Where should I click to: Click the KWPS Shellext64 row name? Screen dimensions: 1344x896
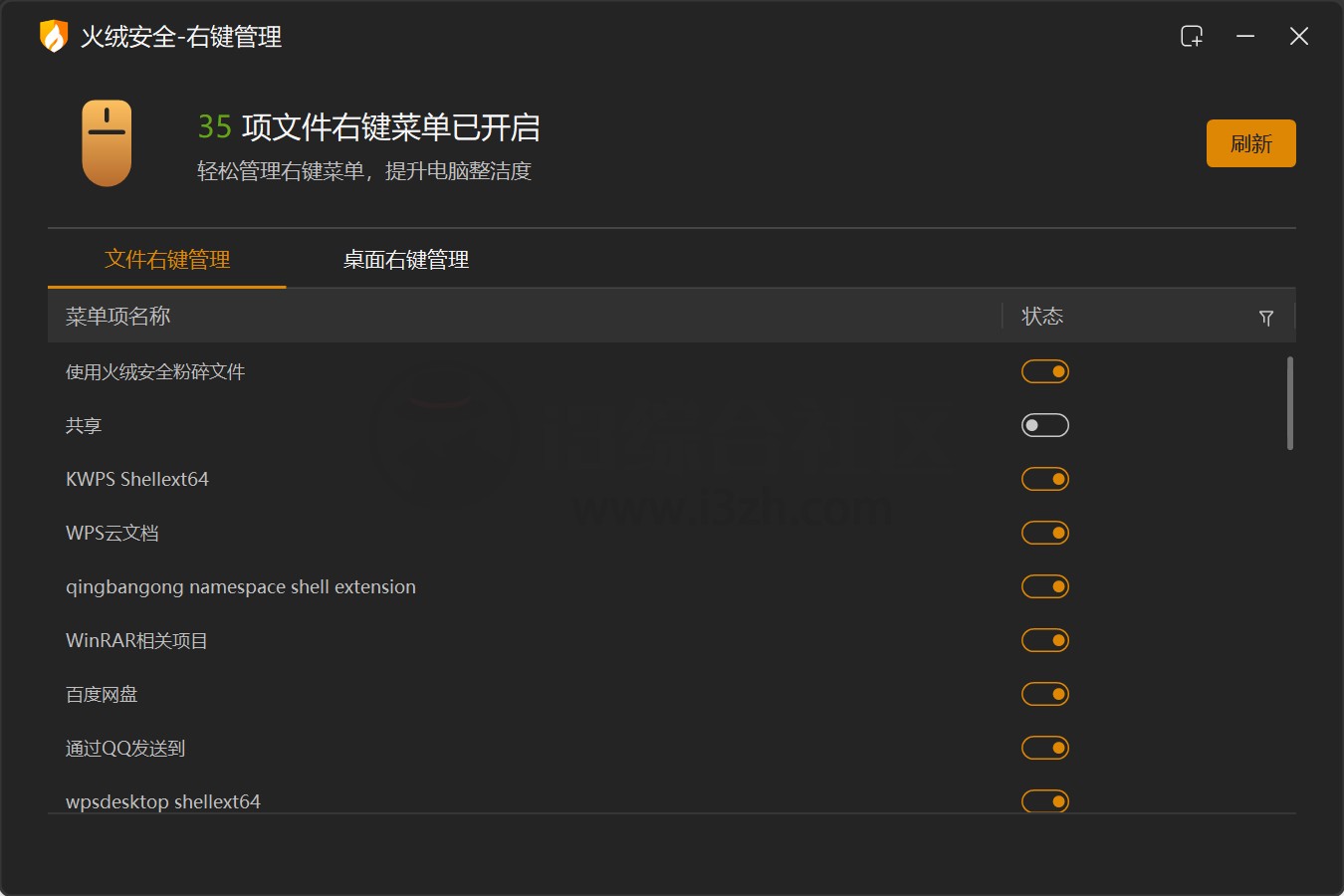[x=137, y=479]
